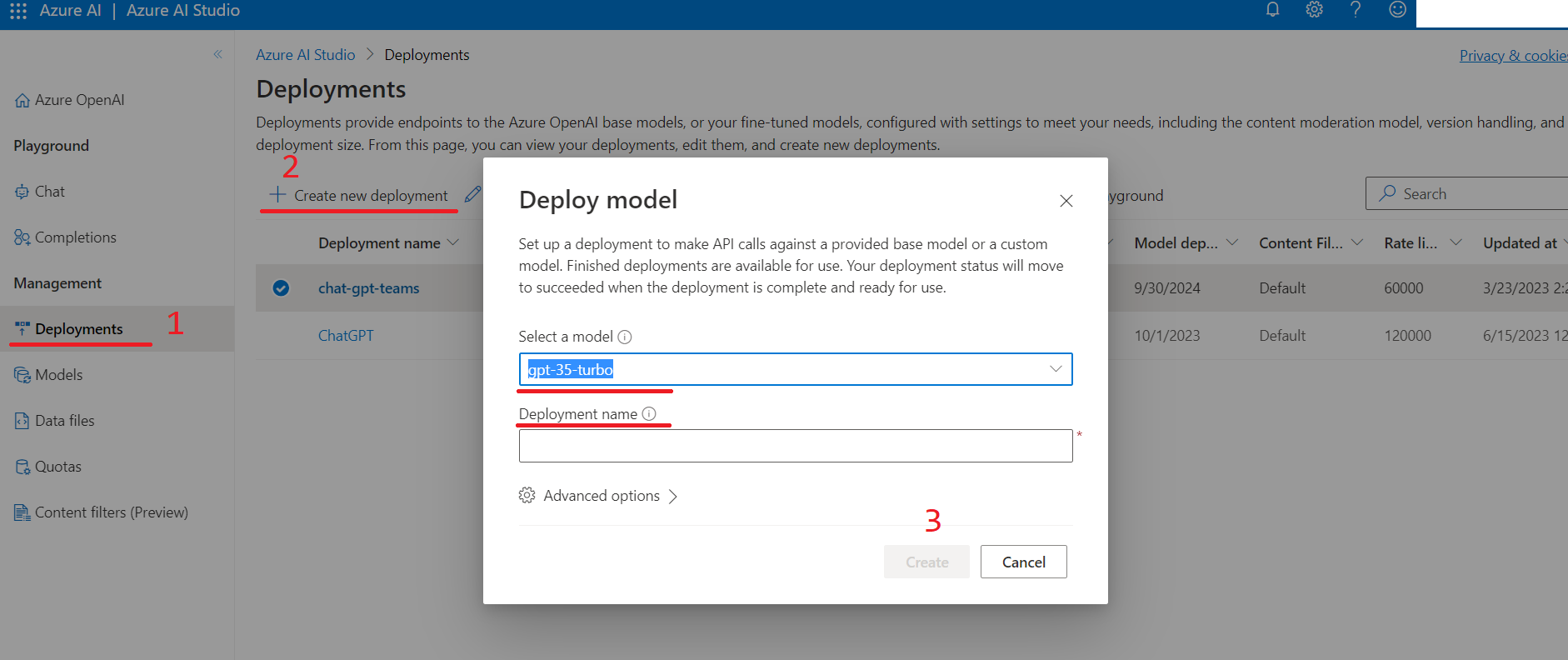Click the Create button
1568x660 pixels.
click(926, 562)
